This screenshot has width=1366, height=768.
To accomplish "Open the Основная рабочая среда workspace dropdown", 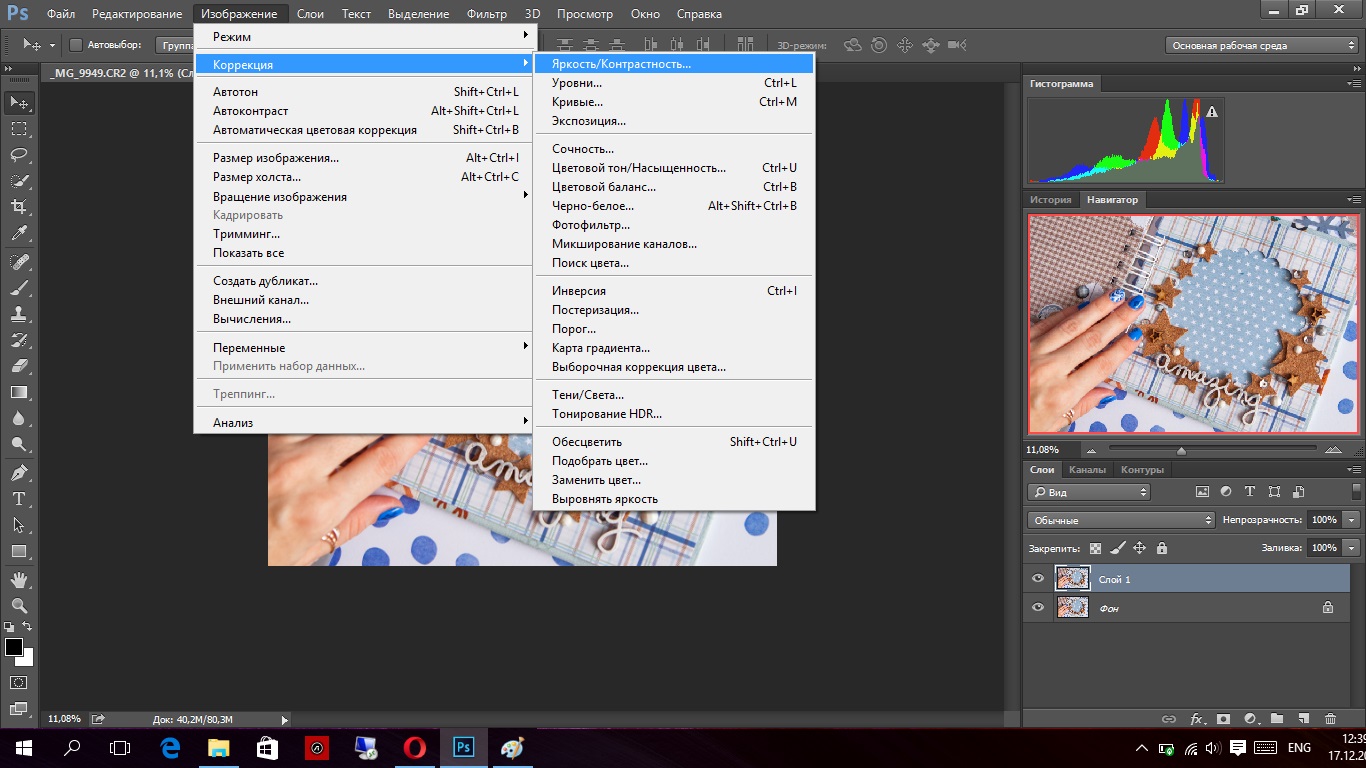I will [x=1262, y=45].
